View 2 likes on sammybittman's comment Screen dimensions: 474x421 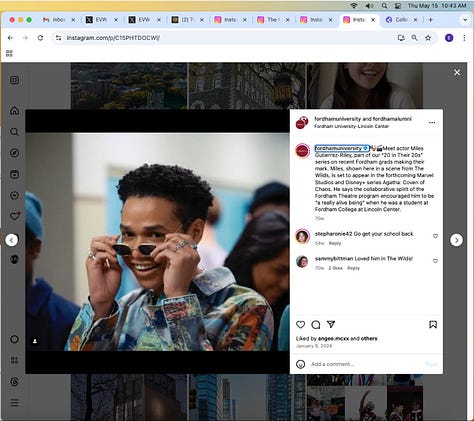coord(335,268)
